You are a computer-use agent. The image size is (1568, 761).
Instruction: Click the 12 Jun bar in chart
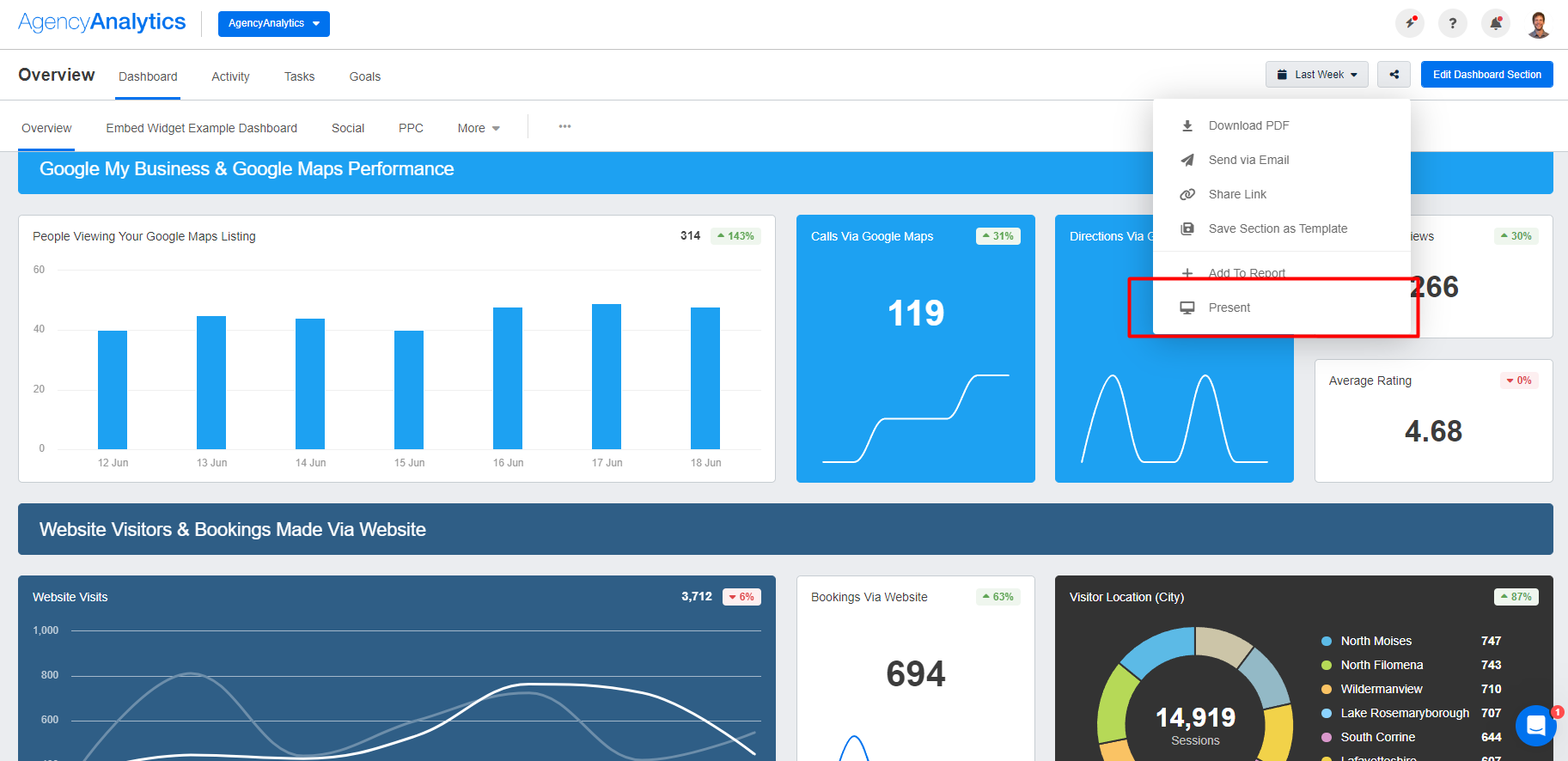pos(113,390)
